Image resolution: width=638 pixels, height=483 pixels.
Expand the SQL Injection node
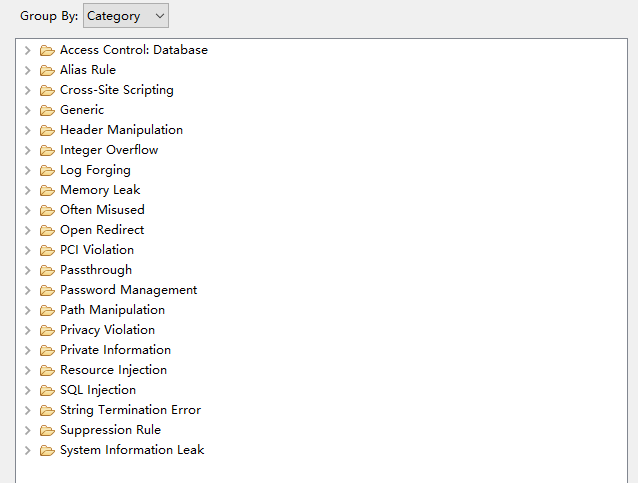tap(28, 390)
